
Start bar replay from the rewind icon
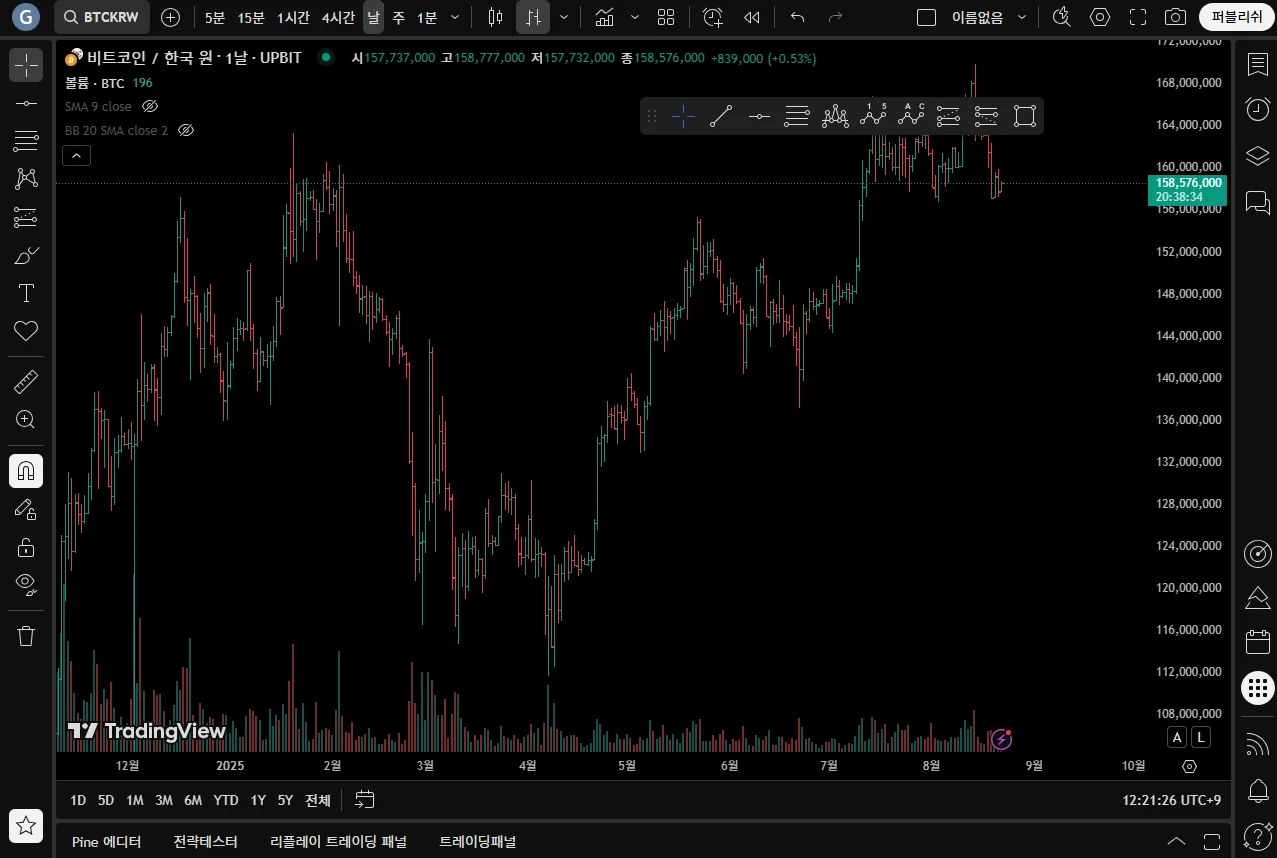coord(752,17)
